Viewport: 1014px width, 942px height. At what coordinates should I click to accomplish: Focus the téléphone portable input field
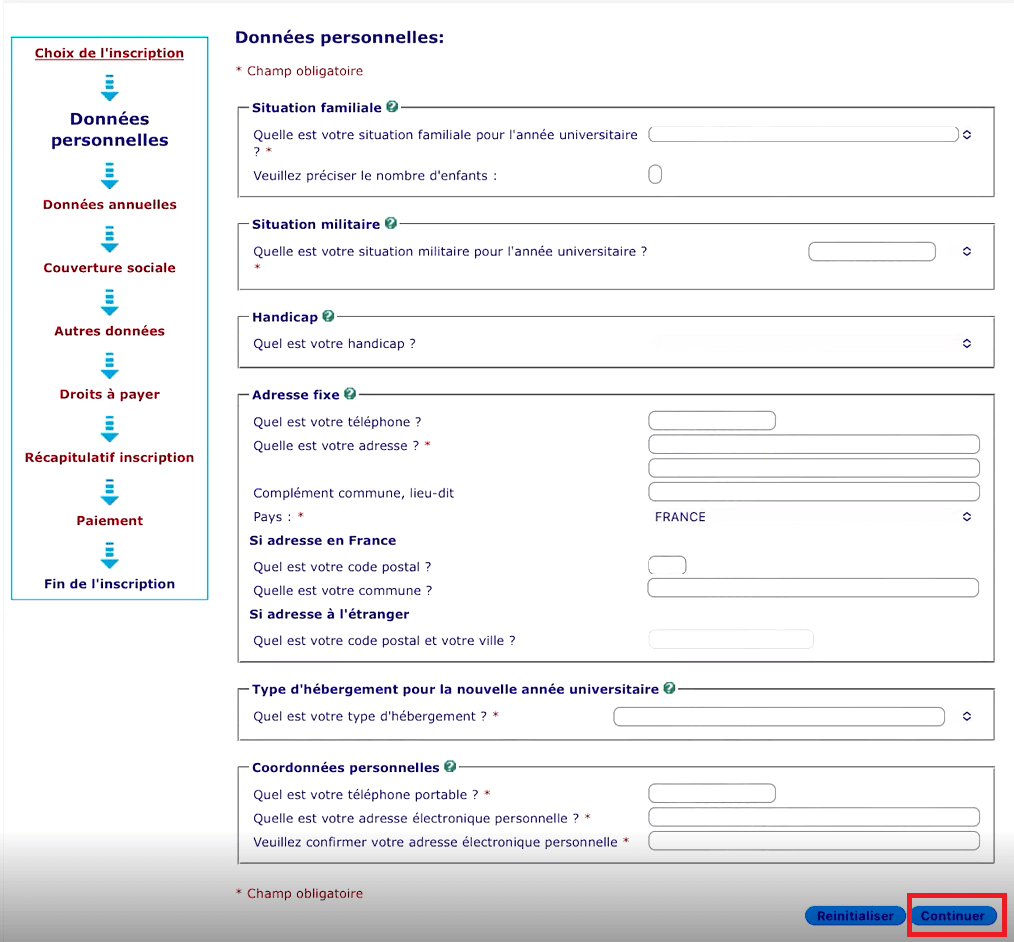[x=712, y=794]
